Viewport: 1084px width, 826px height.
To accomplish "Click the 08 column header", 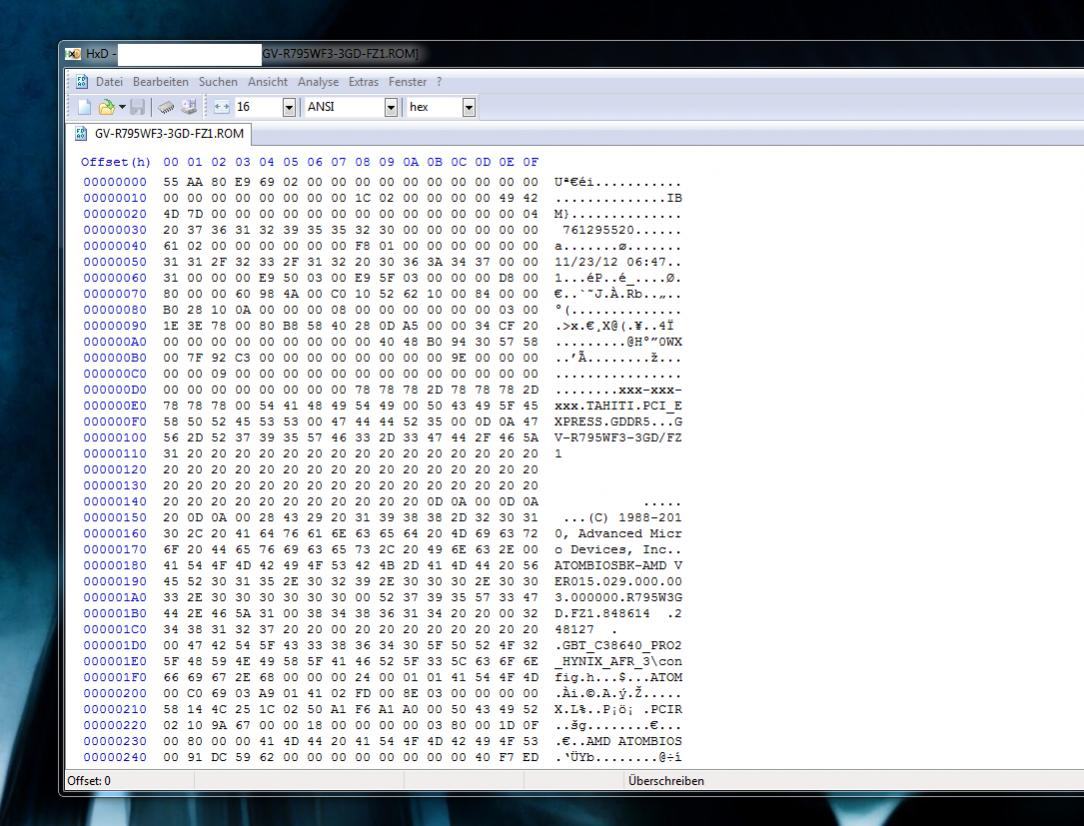I will (362, 162).
